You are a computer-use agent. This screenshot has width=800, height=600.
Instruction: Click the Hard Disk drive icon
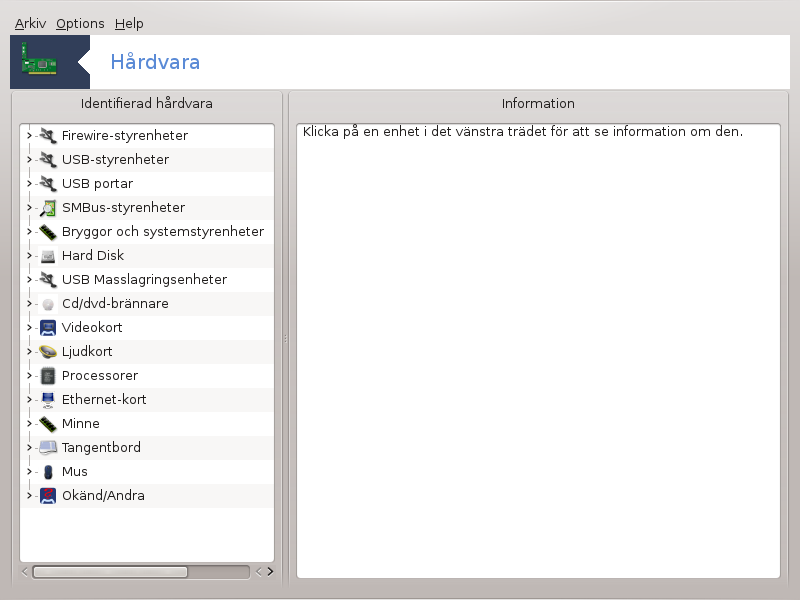[x=48, y=256]
